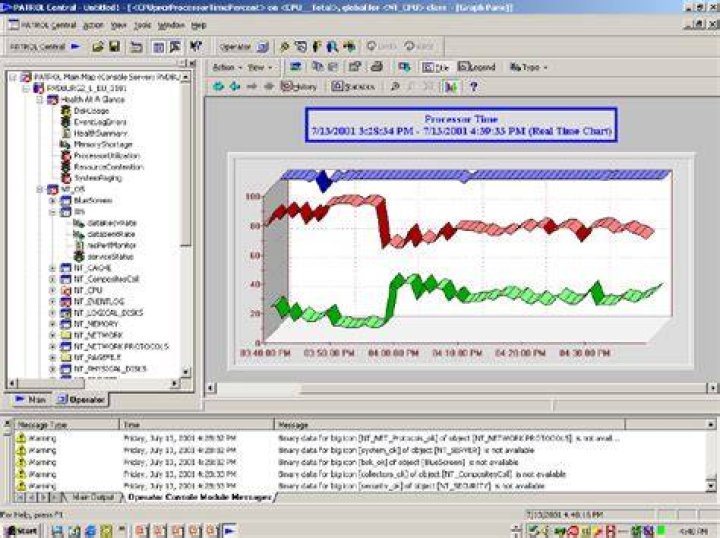720x538 pixels.
Task: Click the History button
Action: [x=299, y=86]
